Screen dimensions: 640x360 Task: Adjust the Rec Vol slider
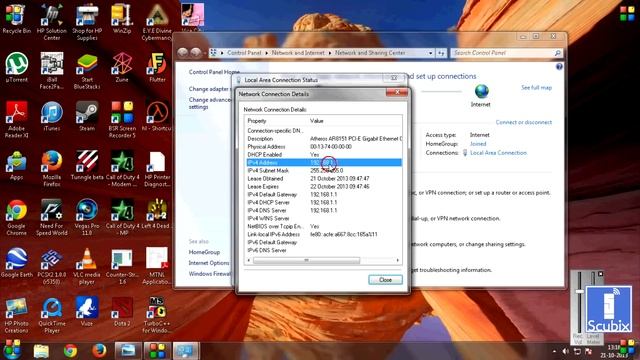tap(579, 291)
